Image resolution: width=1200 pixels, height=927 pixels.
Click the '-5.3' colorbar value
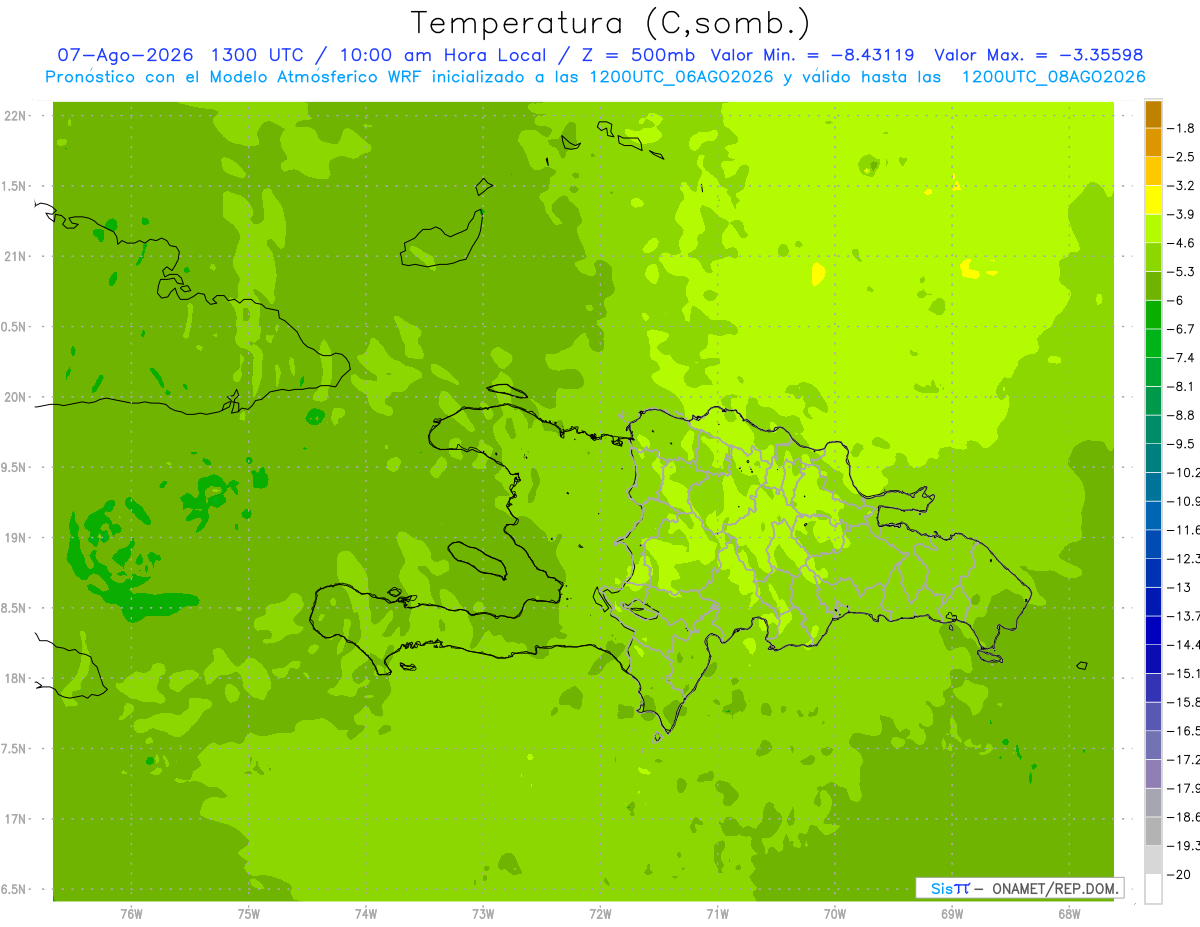coord(1182,271)
